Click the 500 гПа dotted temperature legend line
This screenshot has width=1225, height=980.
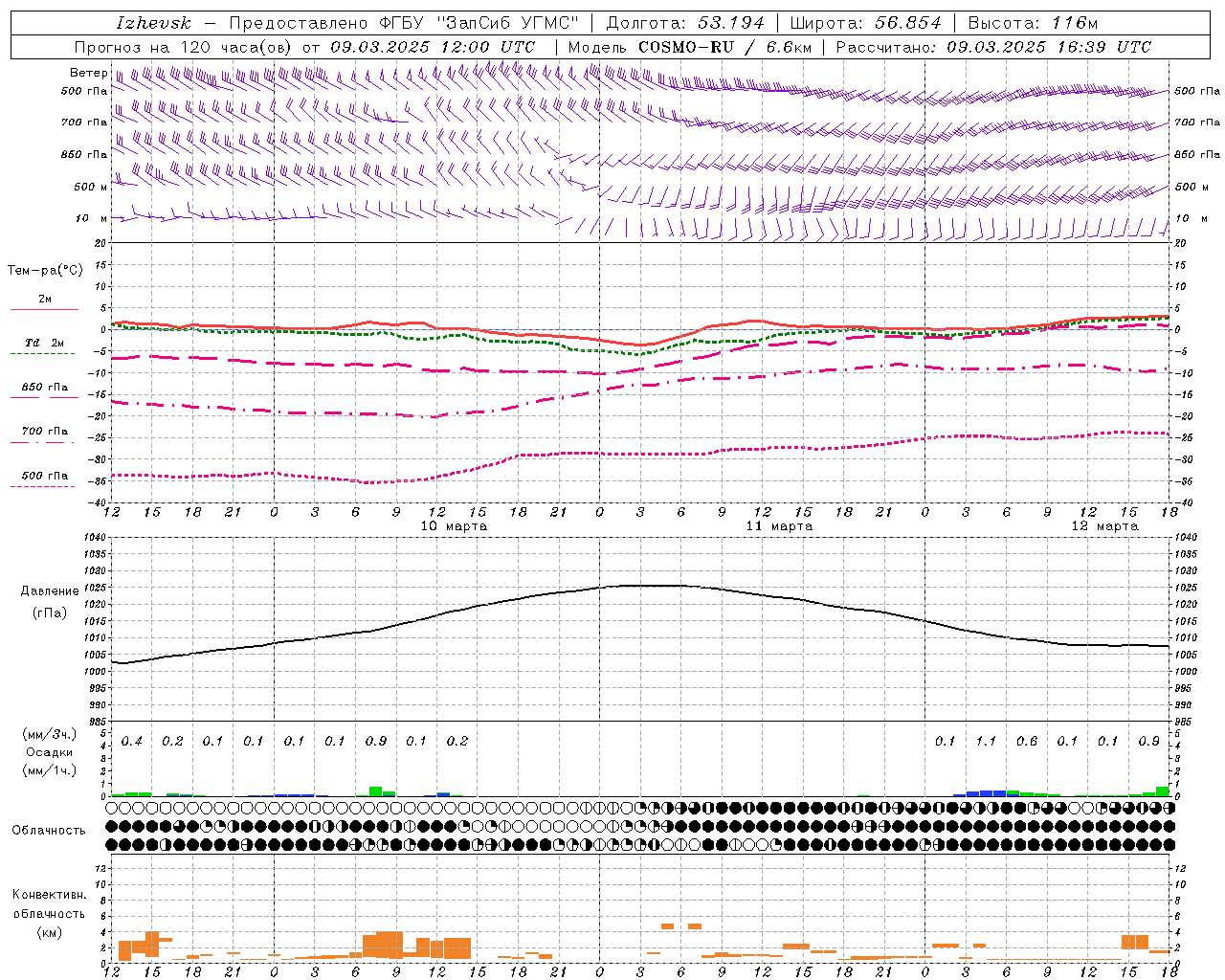[42, 486]
